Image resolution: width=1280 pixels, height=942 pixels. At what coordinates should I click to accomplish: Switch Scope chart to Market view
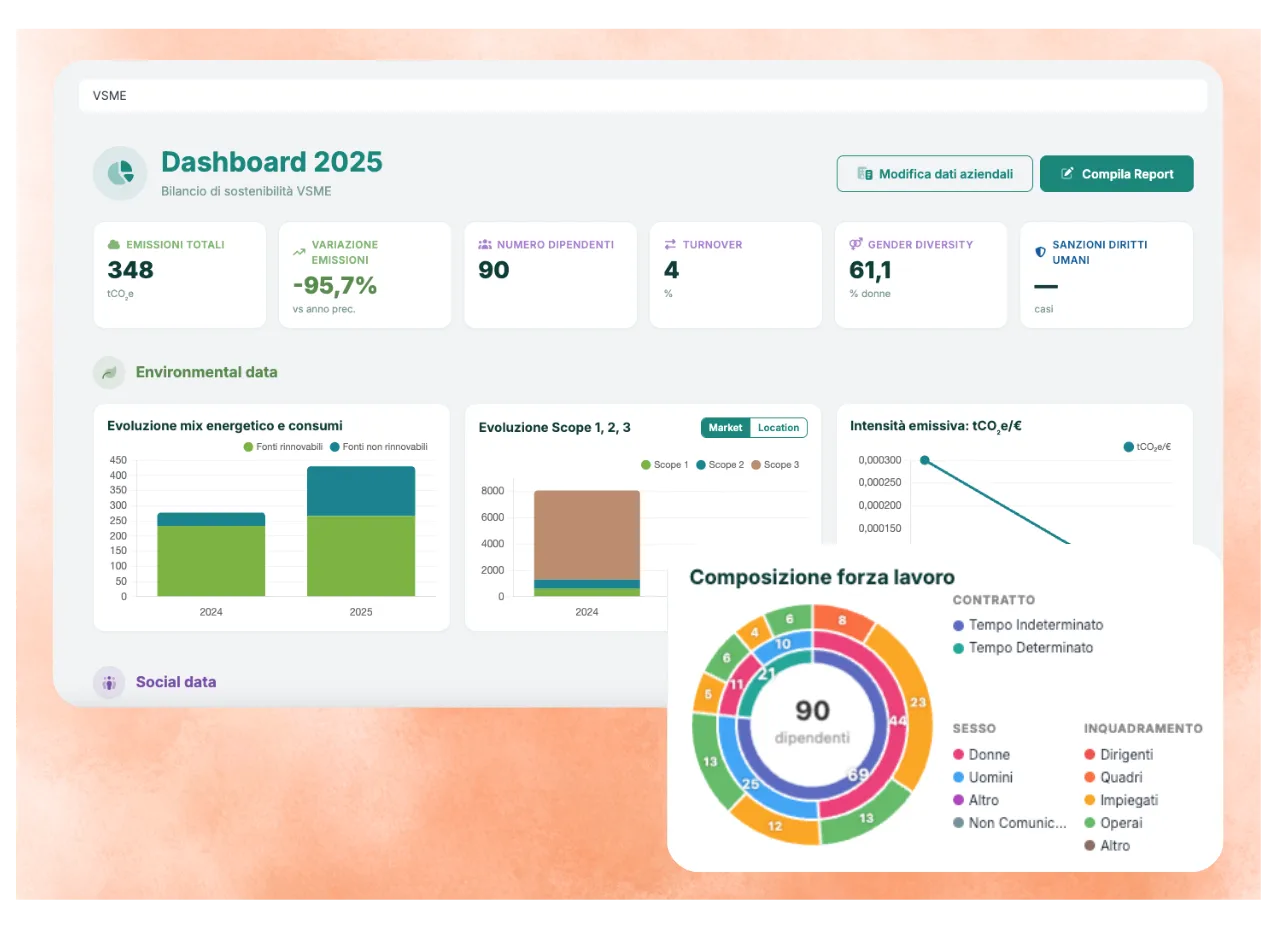tap(726, 428)
